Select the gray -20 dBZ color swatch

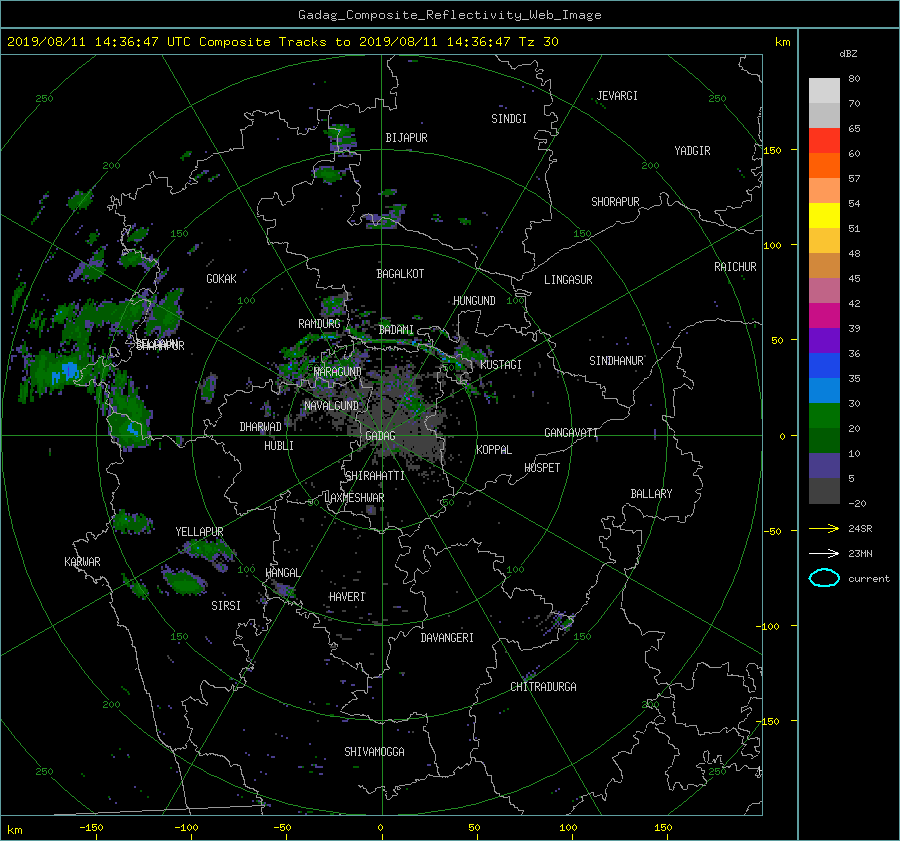point(824,490)
